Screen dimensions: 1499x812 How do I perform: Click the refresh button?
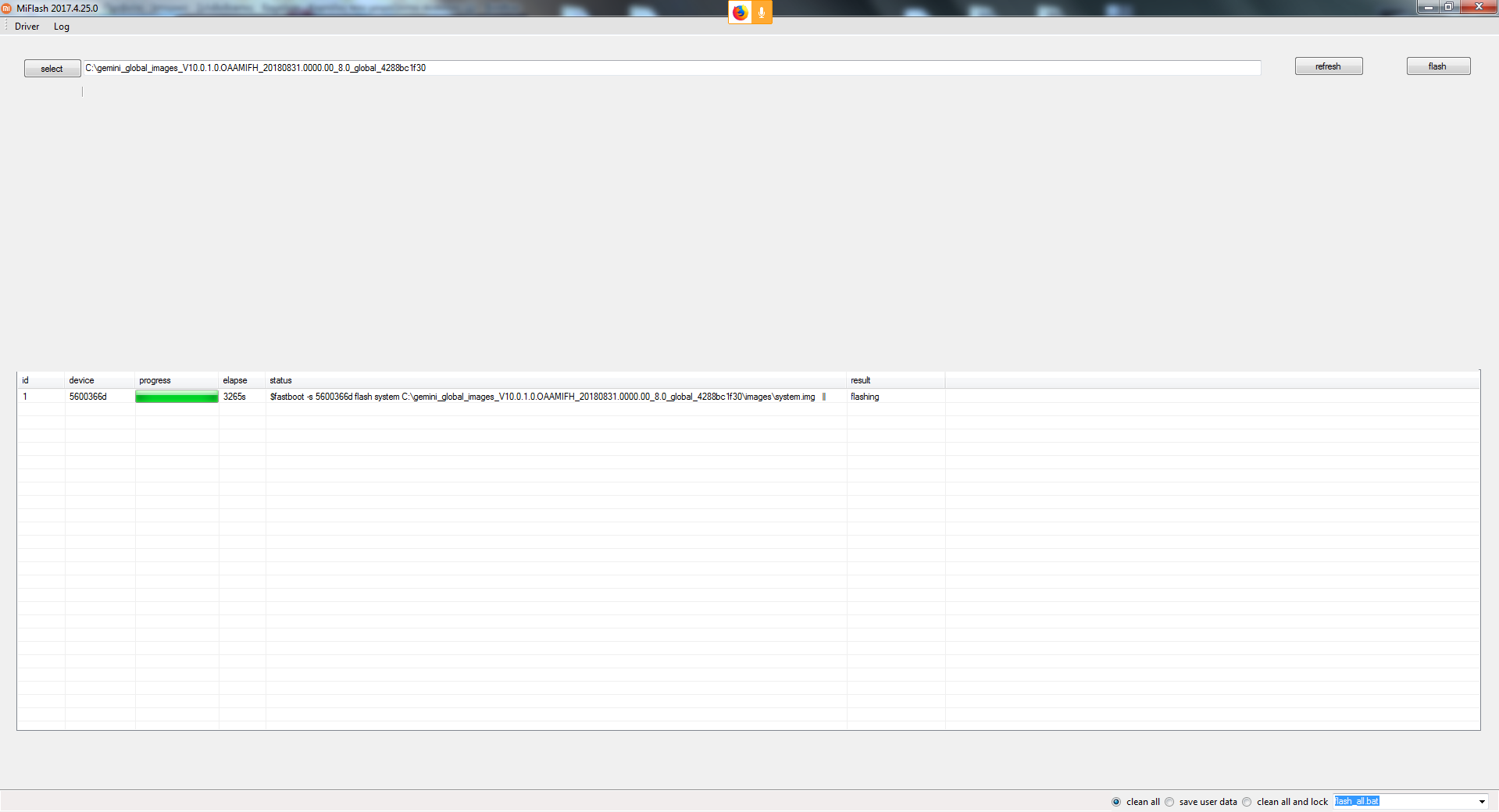click(1329, 66)
